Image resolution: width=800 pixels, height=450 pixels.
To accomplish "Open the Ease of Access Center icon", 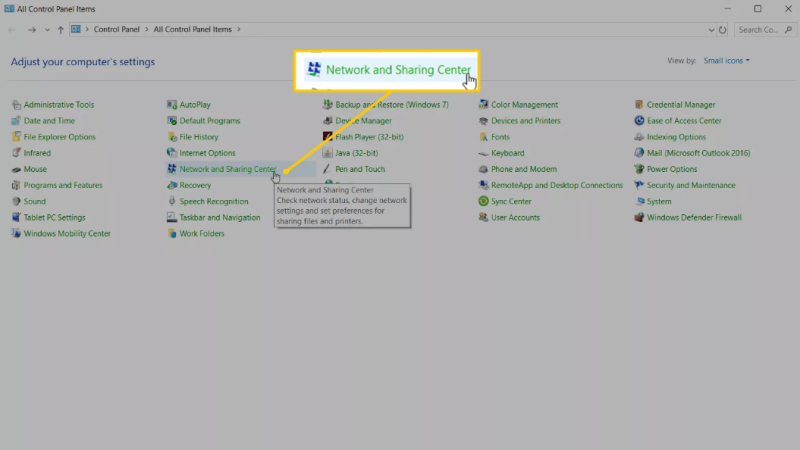I will (639, 121).
